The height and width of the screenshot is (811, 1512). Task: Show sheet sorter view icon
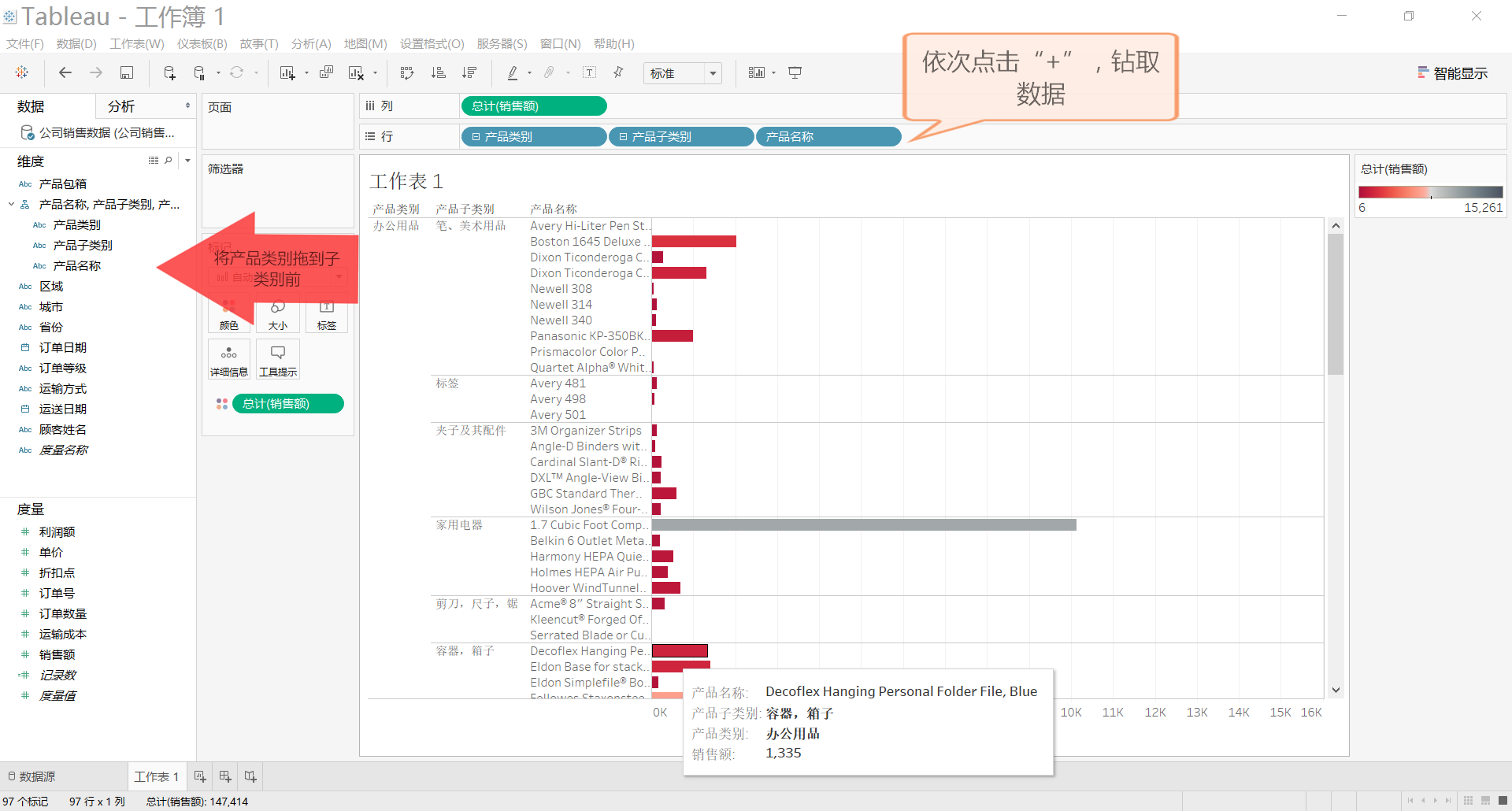(1468, 801)
